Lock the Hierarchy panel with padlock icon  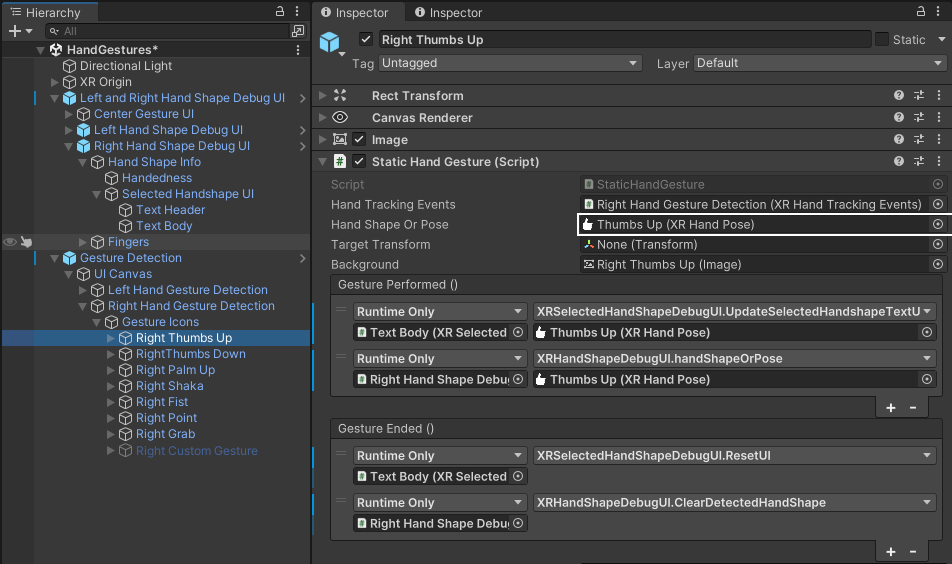pyautogui.click(x=280, y=12)
